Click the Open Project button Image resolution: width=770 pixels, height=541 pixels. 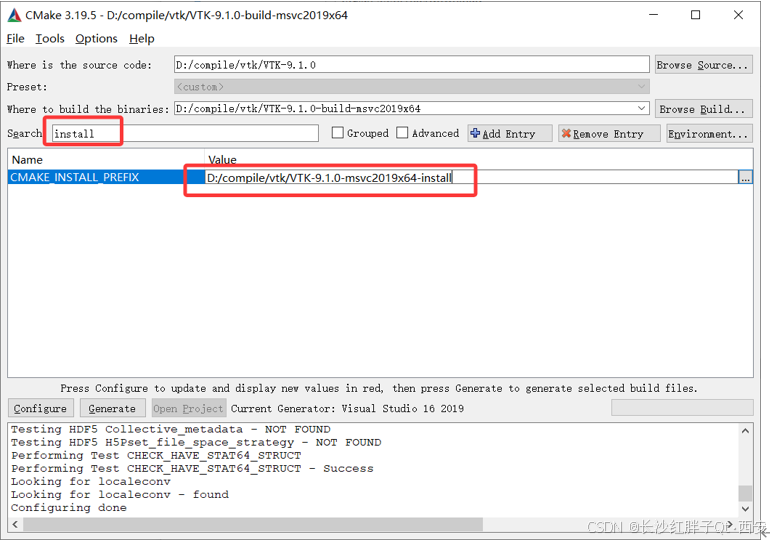[189, 408]
